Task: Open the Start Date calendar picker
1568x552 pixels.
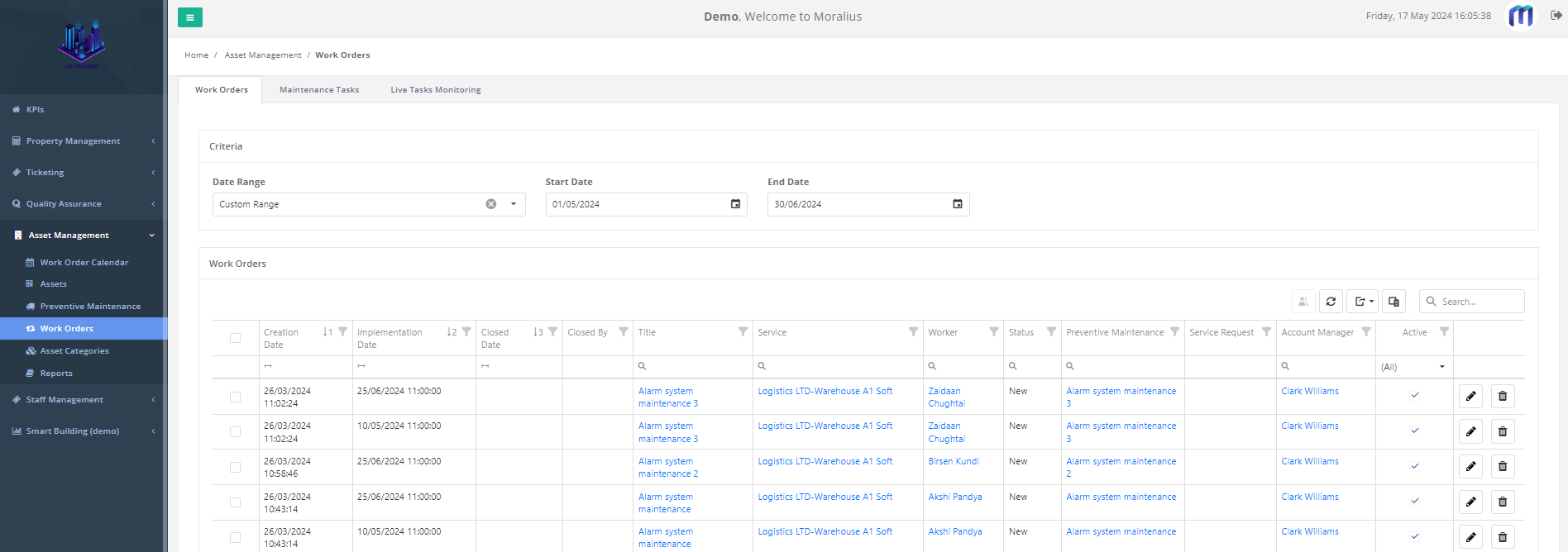Action: [x=735, y=204]
